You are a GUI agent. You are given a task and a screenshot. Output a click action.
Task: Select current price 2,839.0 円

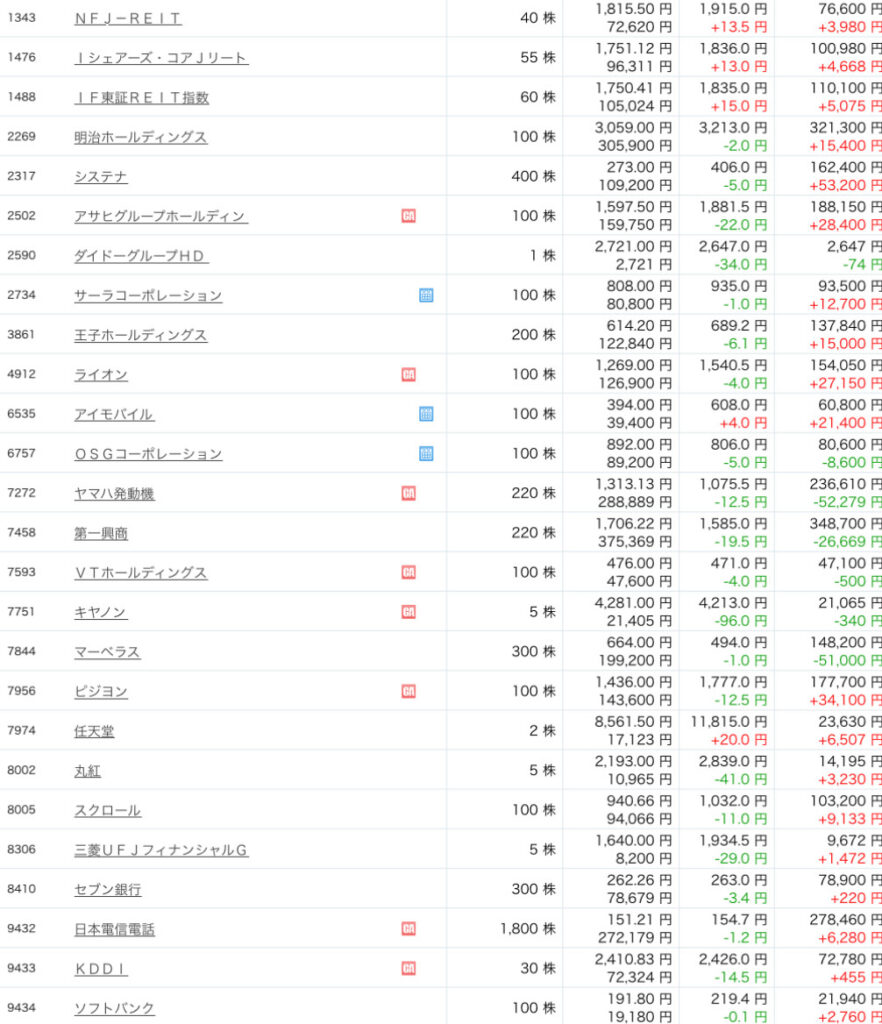click(x=733, y=761)
